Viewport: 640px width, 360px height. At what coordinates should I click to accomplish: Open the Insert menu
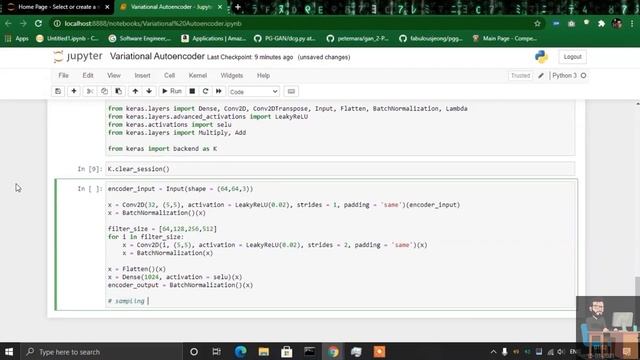pos(142,76)
